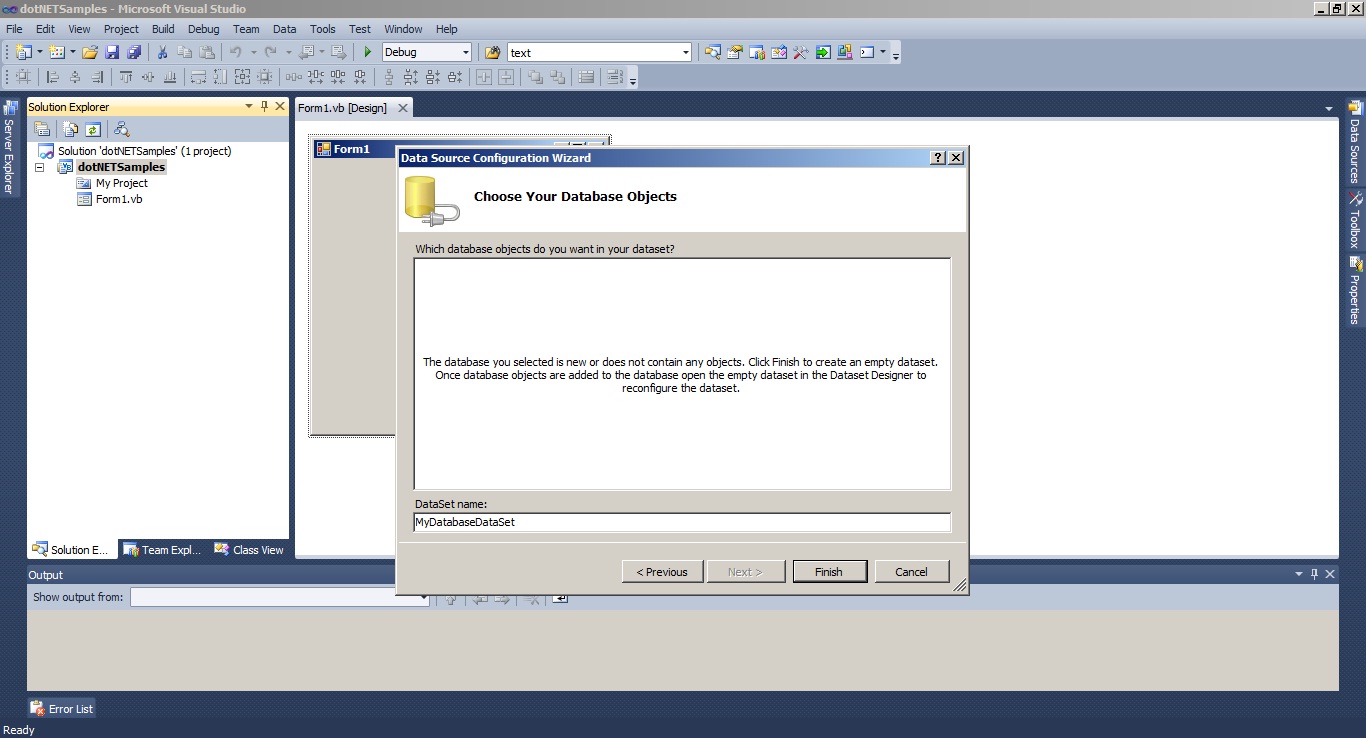
Task: Collapse the dotNETSamples project node
Action: 39,167
